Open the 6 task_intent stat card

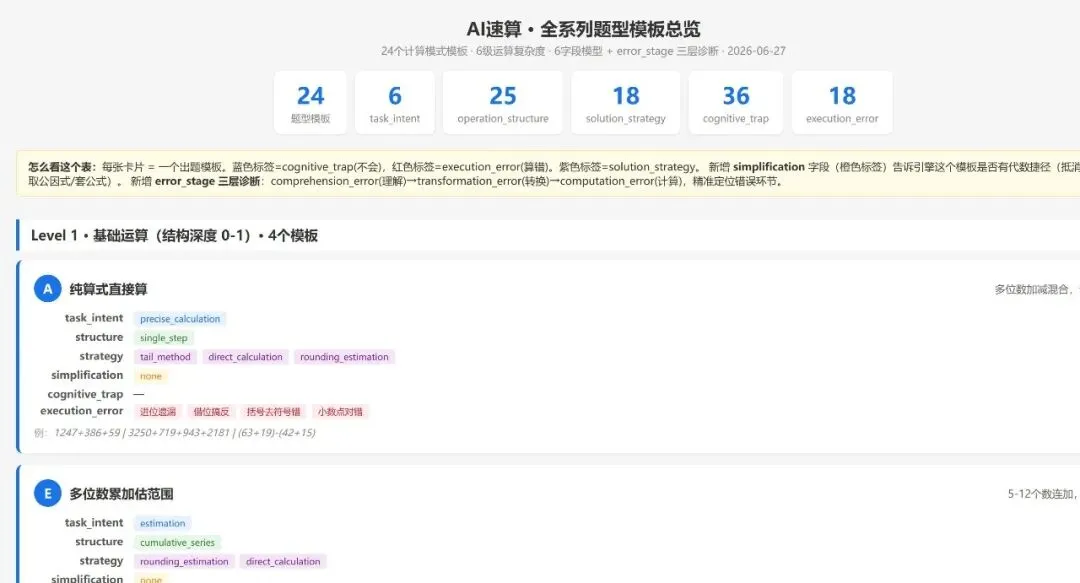395,103
